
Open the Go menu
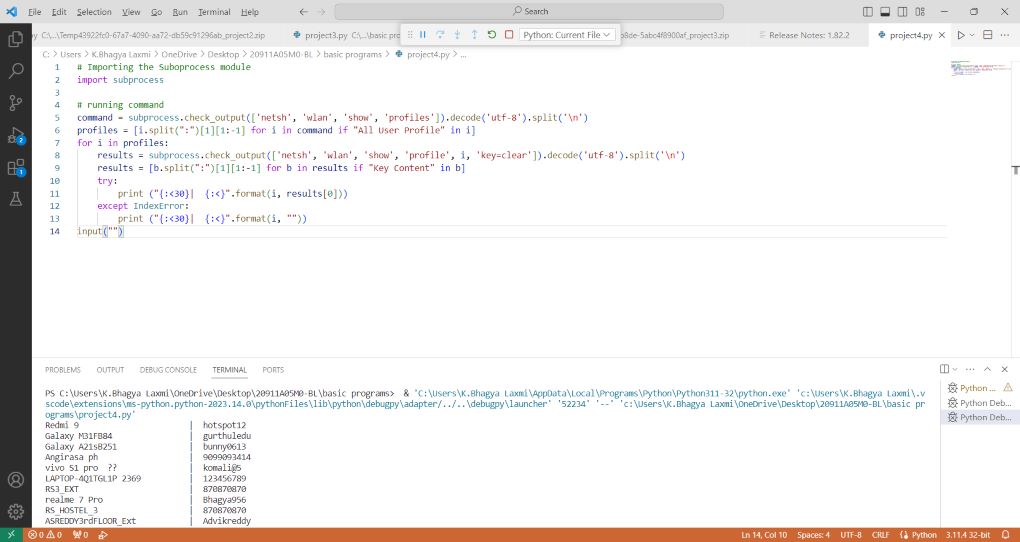[x=157, y=12]
